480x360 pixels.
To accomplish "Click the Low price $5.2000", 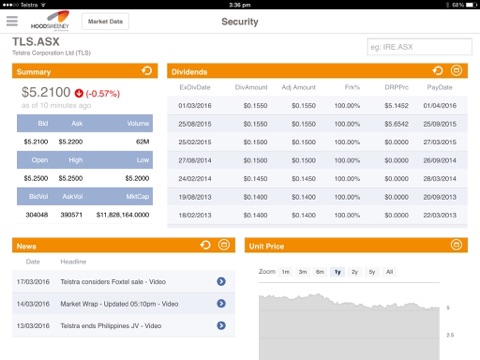I will click(x=137, y=178).
